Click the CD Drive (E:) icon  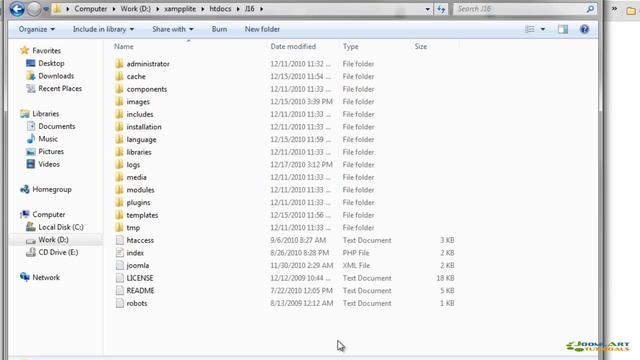pos(31,252)
